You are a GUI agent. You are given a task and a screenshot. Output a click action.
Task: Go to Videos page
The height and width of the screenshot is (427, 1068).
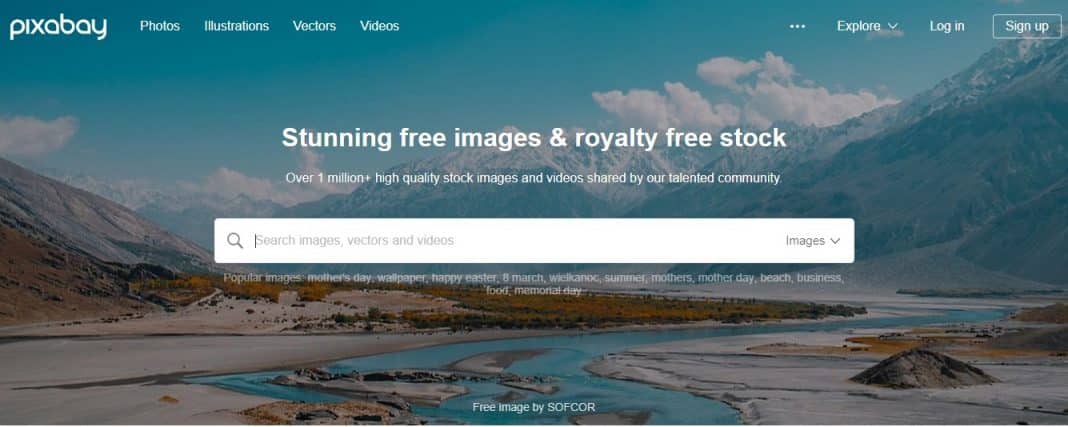pyautogui.click(x=379, y=26)
